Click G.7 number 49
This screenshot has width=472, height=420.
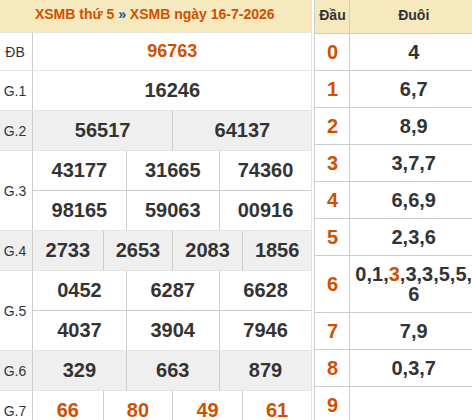(207, 410)
